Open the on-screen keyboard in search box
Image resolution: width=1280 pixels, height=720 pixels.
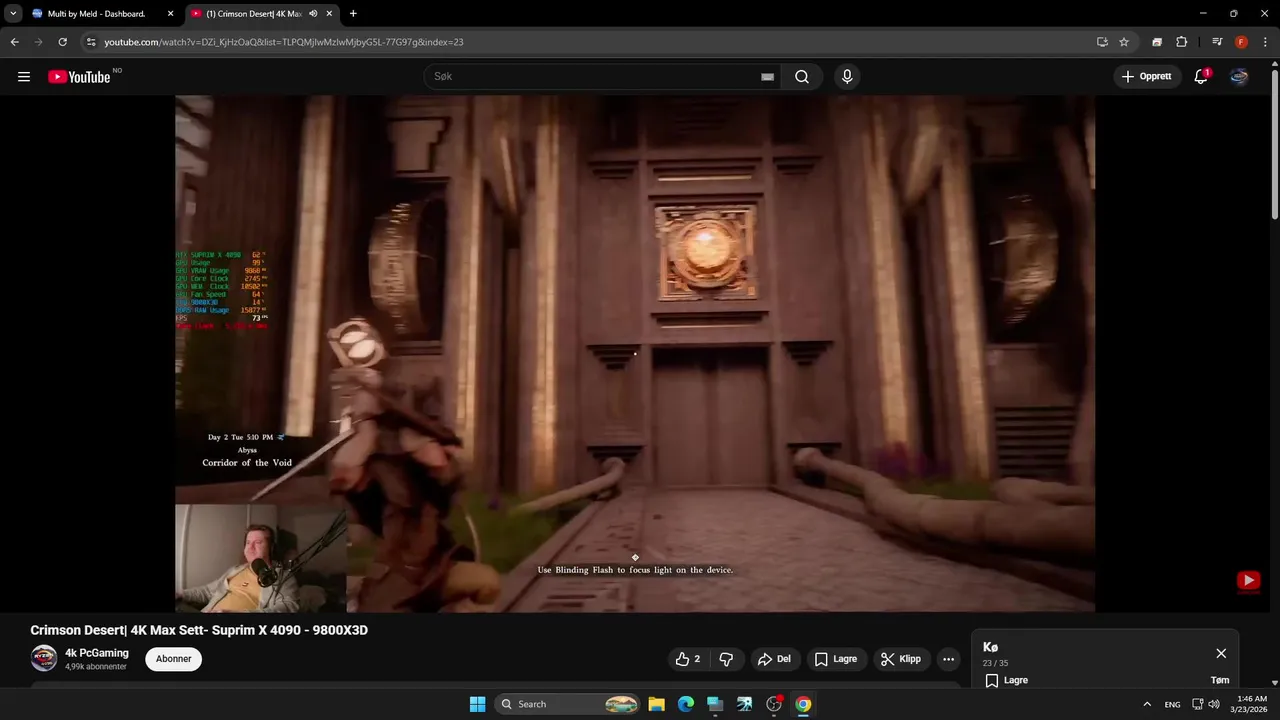coord(767,77)
